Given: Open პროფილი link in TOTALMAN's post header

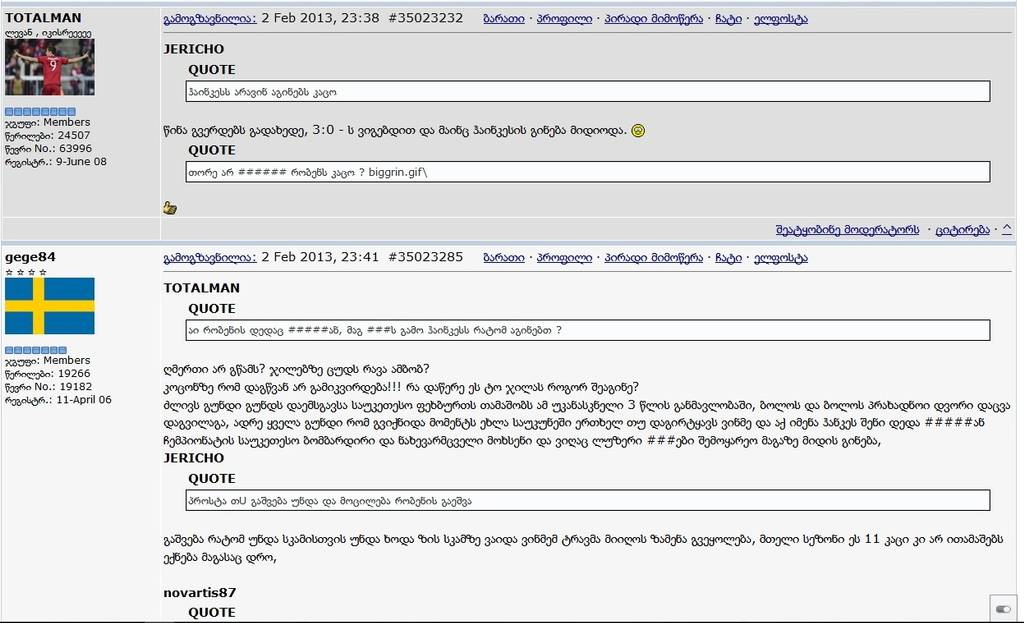Looking at the screenshot, I should (x=564, y=19).
